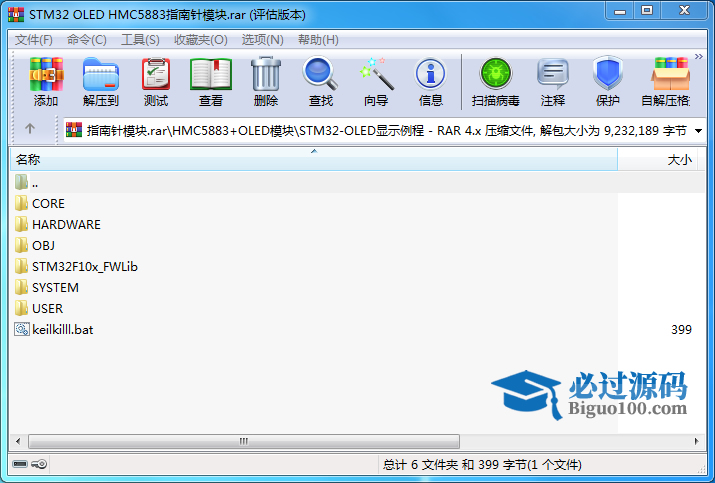The image size is (715, 483).
Task: Open the Find (查找) magnifier icon
Action: pyautogui.click(x=321, y=73)
